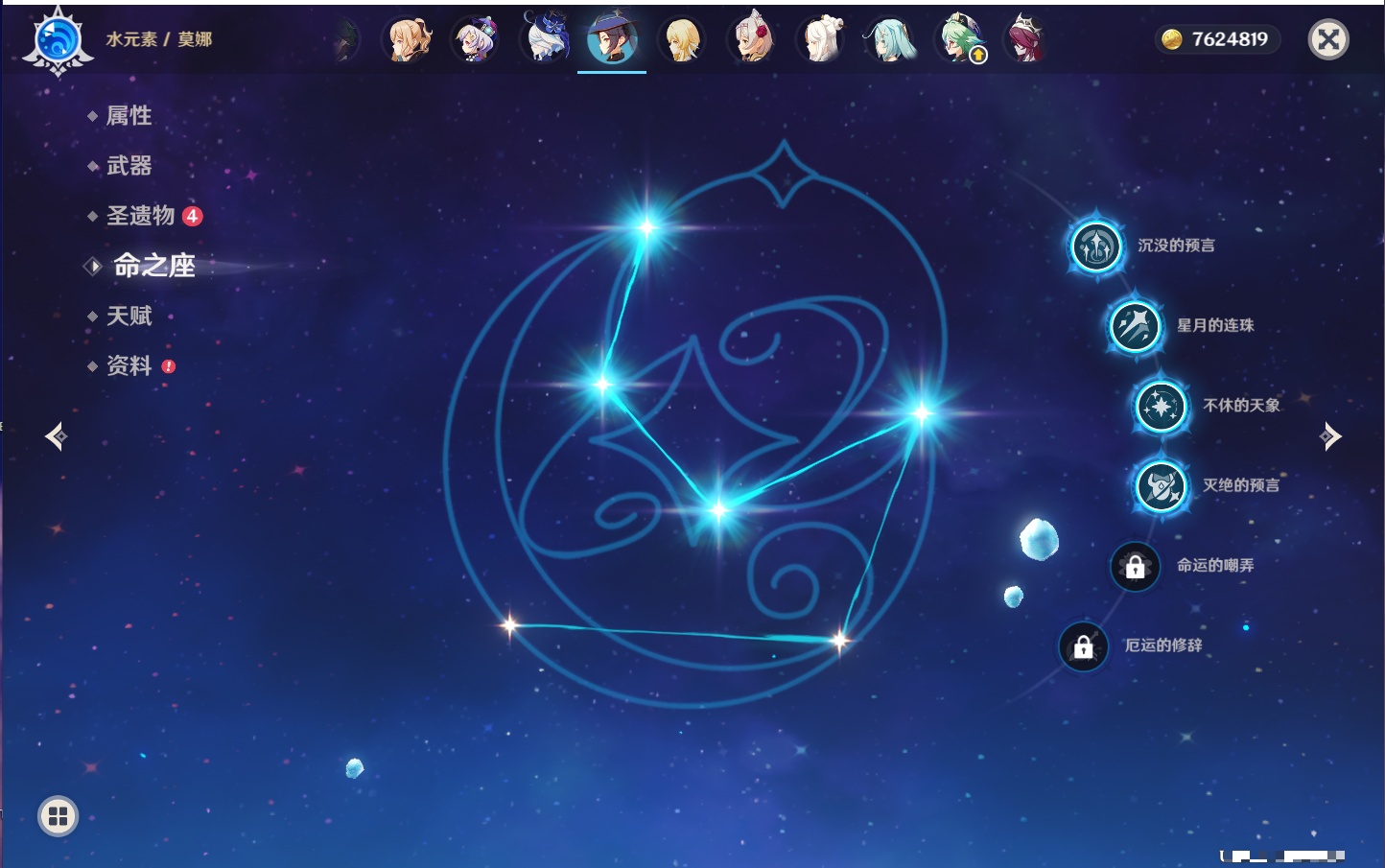
Task: Click the topmost glowing constellation star
Action: [646, 227]
